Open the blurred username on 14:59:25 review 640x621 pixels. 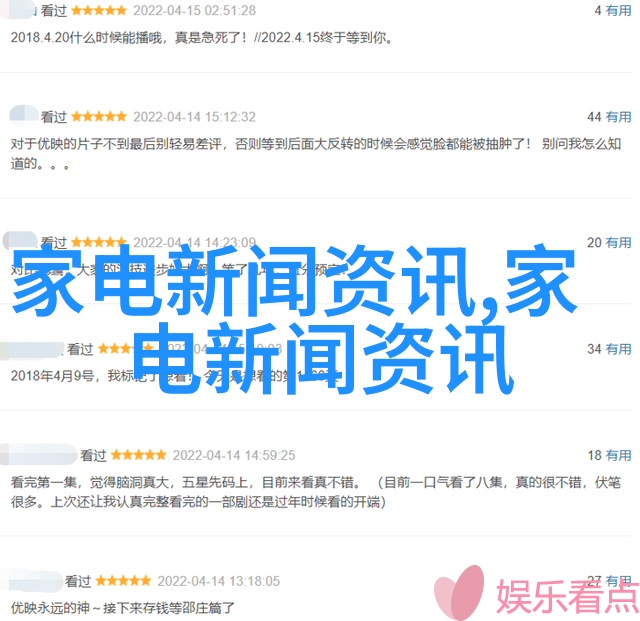coord(38,454)
